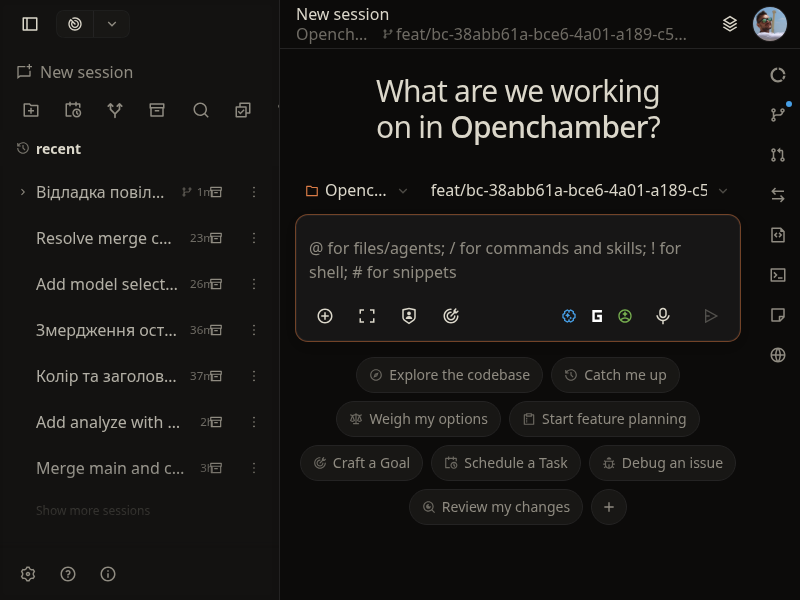This screenshot has width=800, height=600.
Task: Click Show more sessions link
Action: (x=93, y=510)
